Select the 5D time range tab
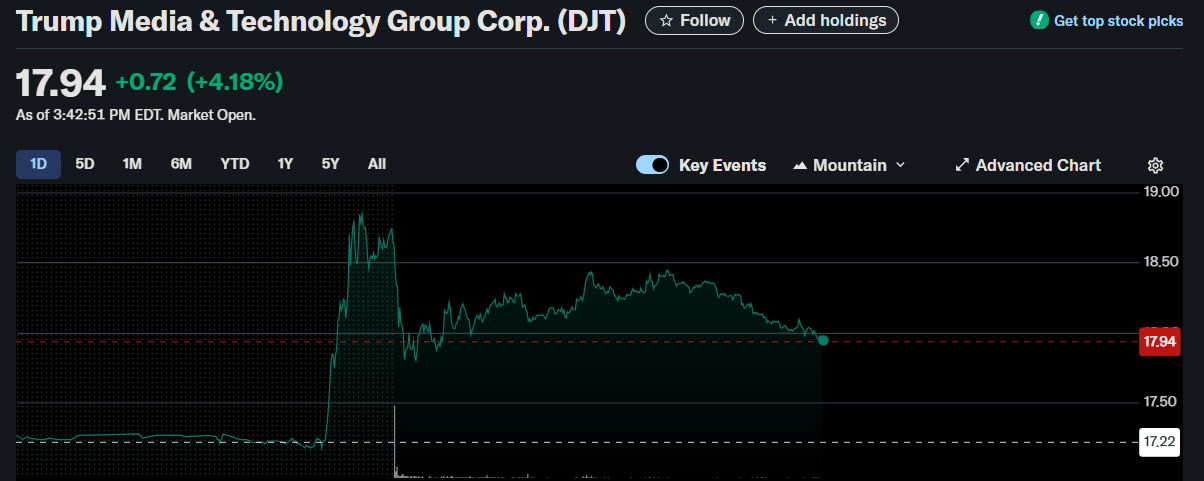The image size is (1204, 481). coord(85,164)
